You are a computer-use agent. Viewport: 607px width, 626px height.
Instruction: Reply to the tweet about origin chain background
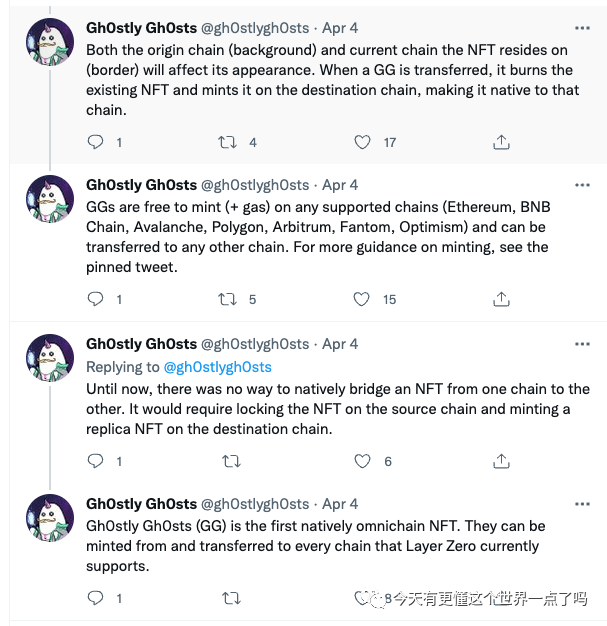[x=96, y=142]
